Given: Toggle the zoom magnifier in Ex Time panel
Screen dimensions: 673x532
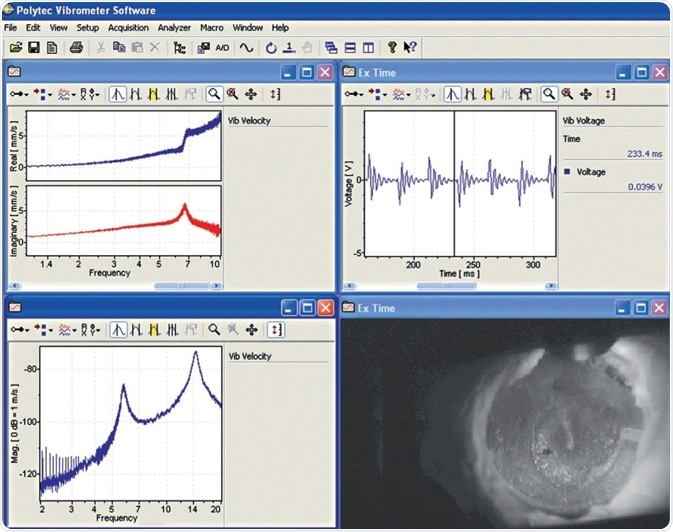Looking at the screenshot, I should pos(549,94).
